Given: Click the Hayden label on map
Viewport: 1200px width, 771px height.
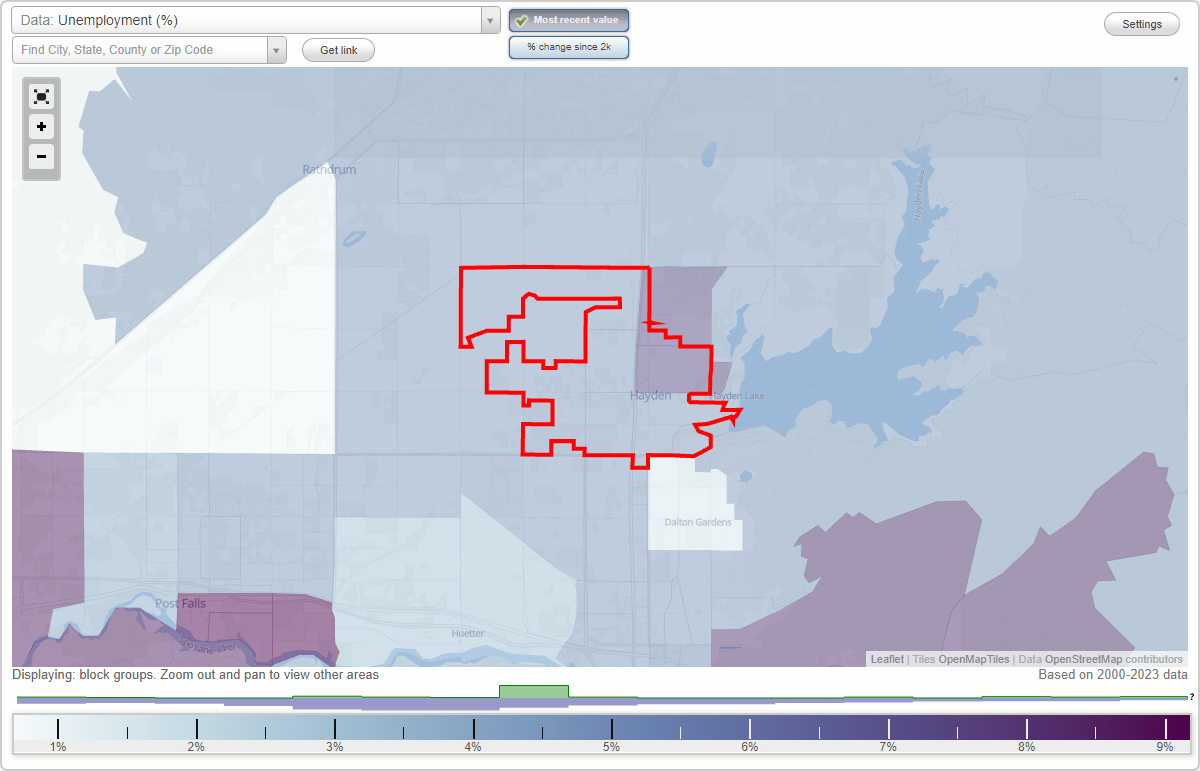Looking at the screenshot, I should coord(651,395).
